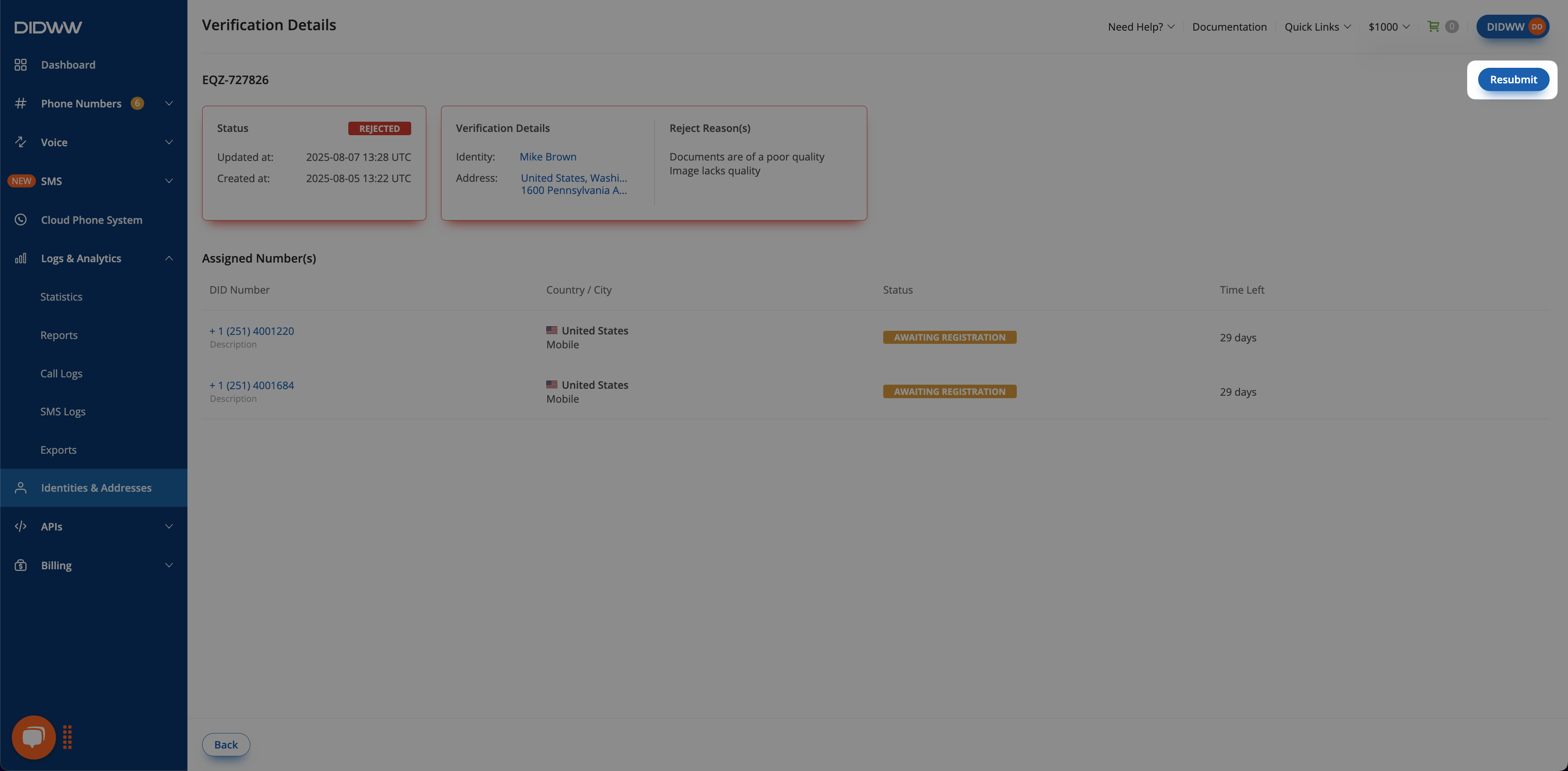Image resolution: width=1568 pixels, height=771 pixels.
Task: Expand the Phone Numbers menu chevron
Action: click(x=169, y=103)
